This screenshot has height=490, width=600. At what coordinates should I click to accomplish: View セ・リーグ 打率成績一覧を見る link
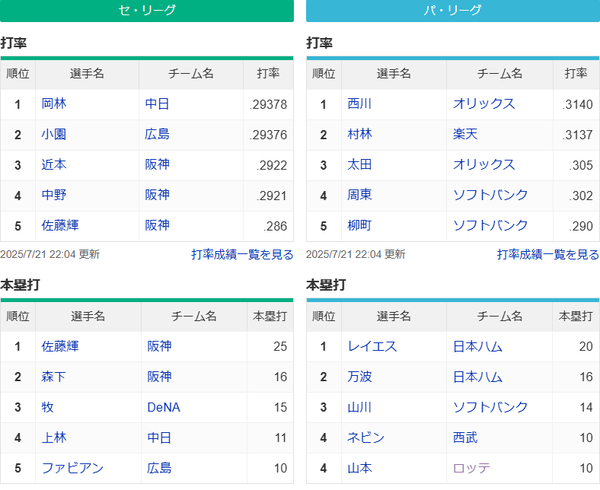pyautogui.click(x=242, y=254)
